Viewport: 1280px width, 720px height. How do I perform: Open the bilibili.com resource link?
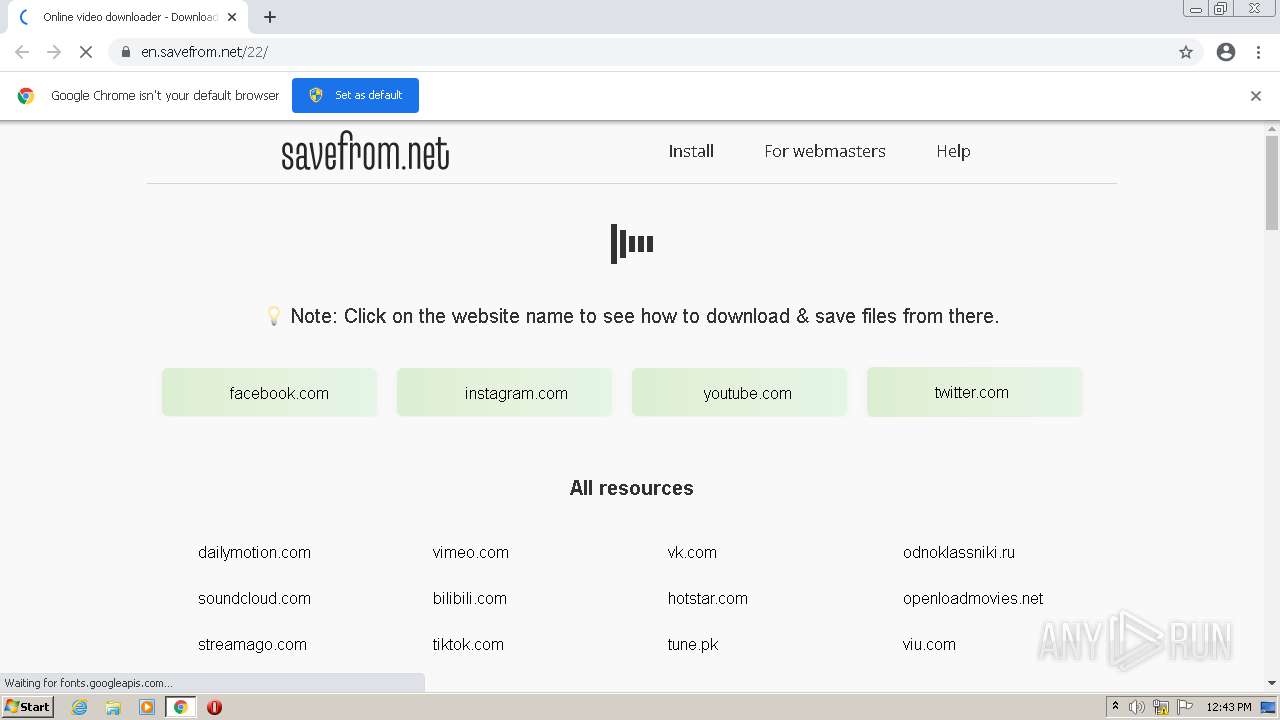(x=470, y=598)
